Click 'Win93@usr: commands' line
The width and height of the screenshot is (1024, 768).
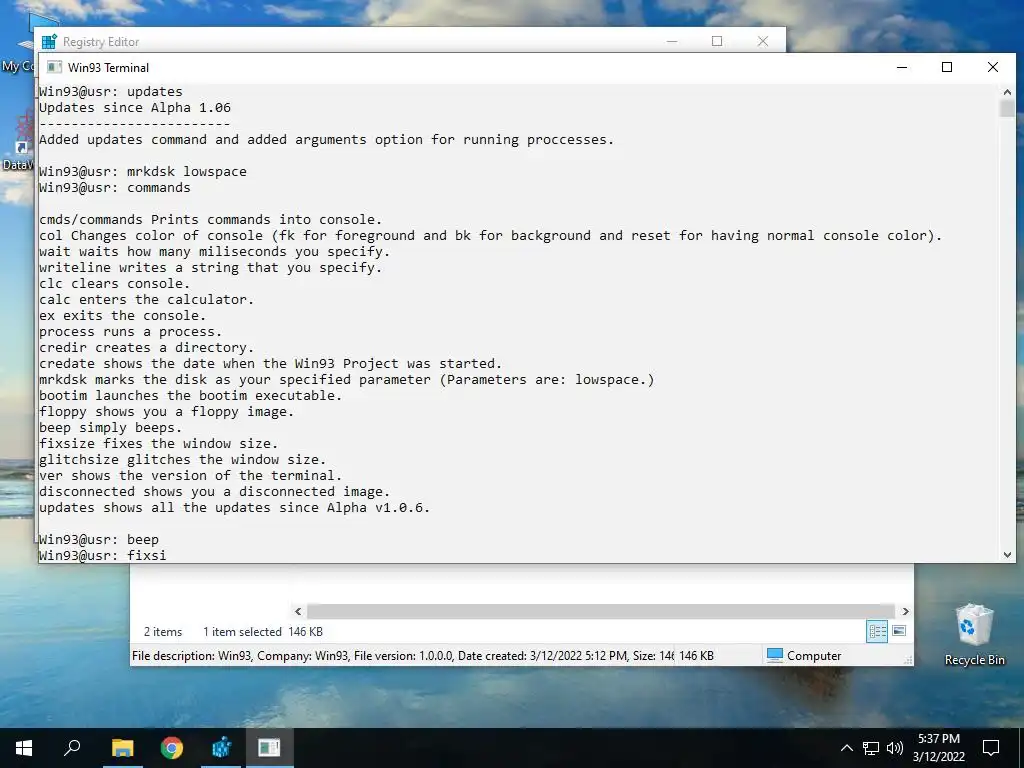[x=114, y=187]
